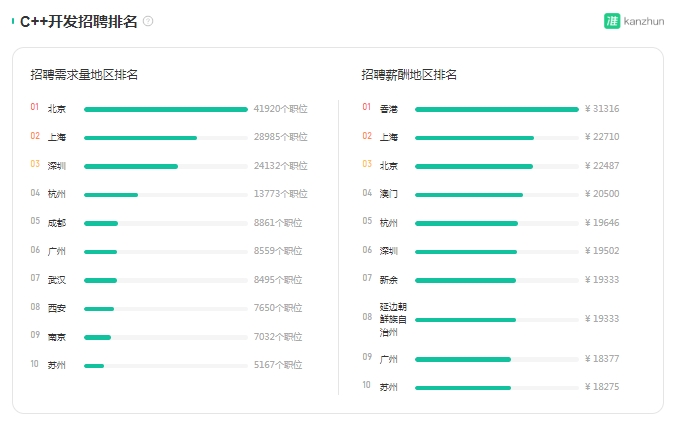Click the 招聘薪酬地区排名 heading
678x442 pixels.
409,75
